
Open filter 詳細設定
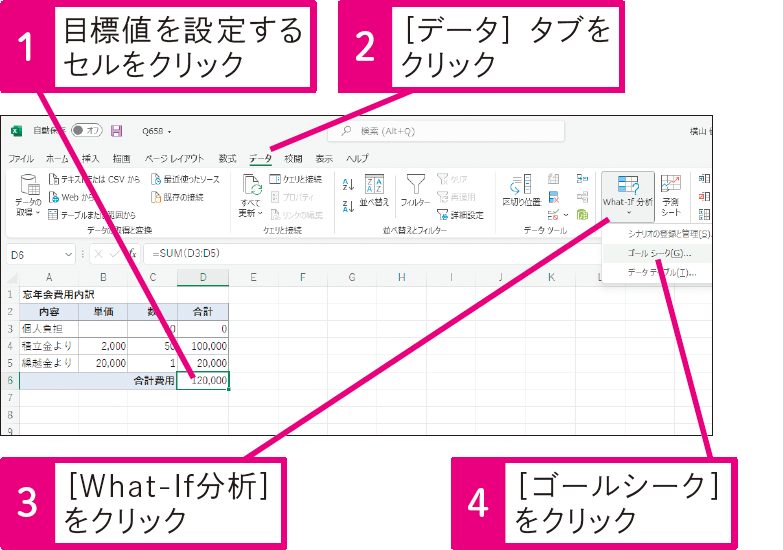pos(460,215)
